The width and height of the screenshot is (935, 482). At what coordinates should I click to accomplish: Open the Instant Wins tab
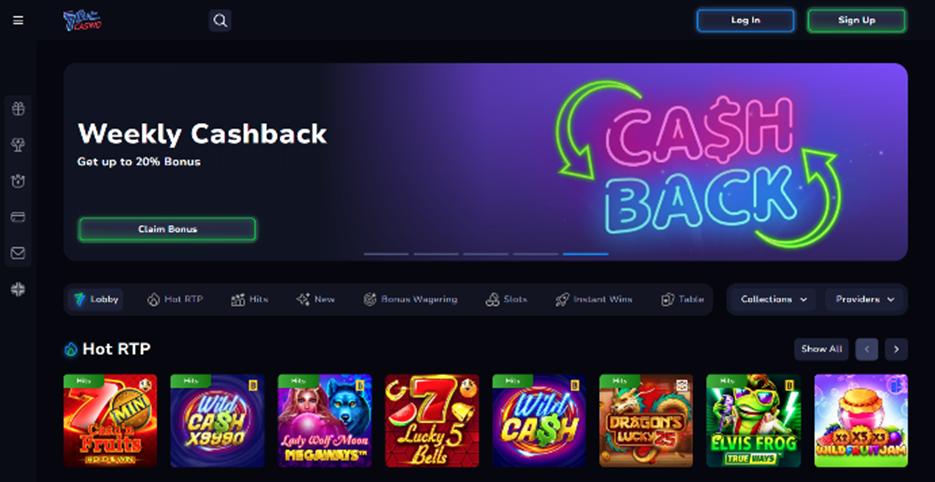click(593, 299)
